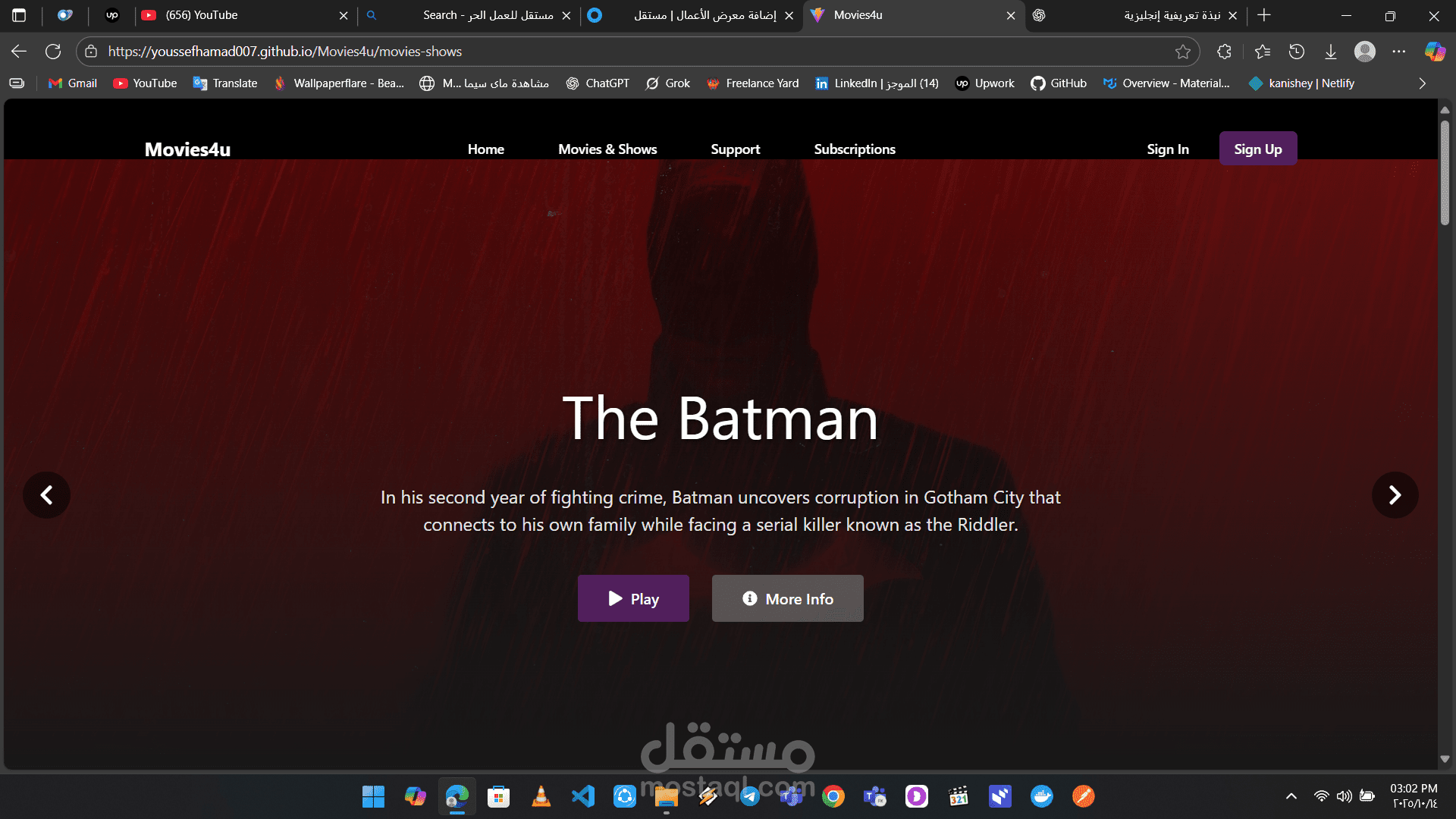Click the purple Sign Up button
Screen dimensions: 1456x819
1257,149
